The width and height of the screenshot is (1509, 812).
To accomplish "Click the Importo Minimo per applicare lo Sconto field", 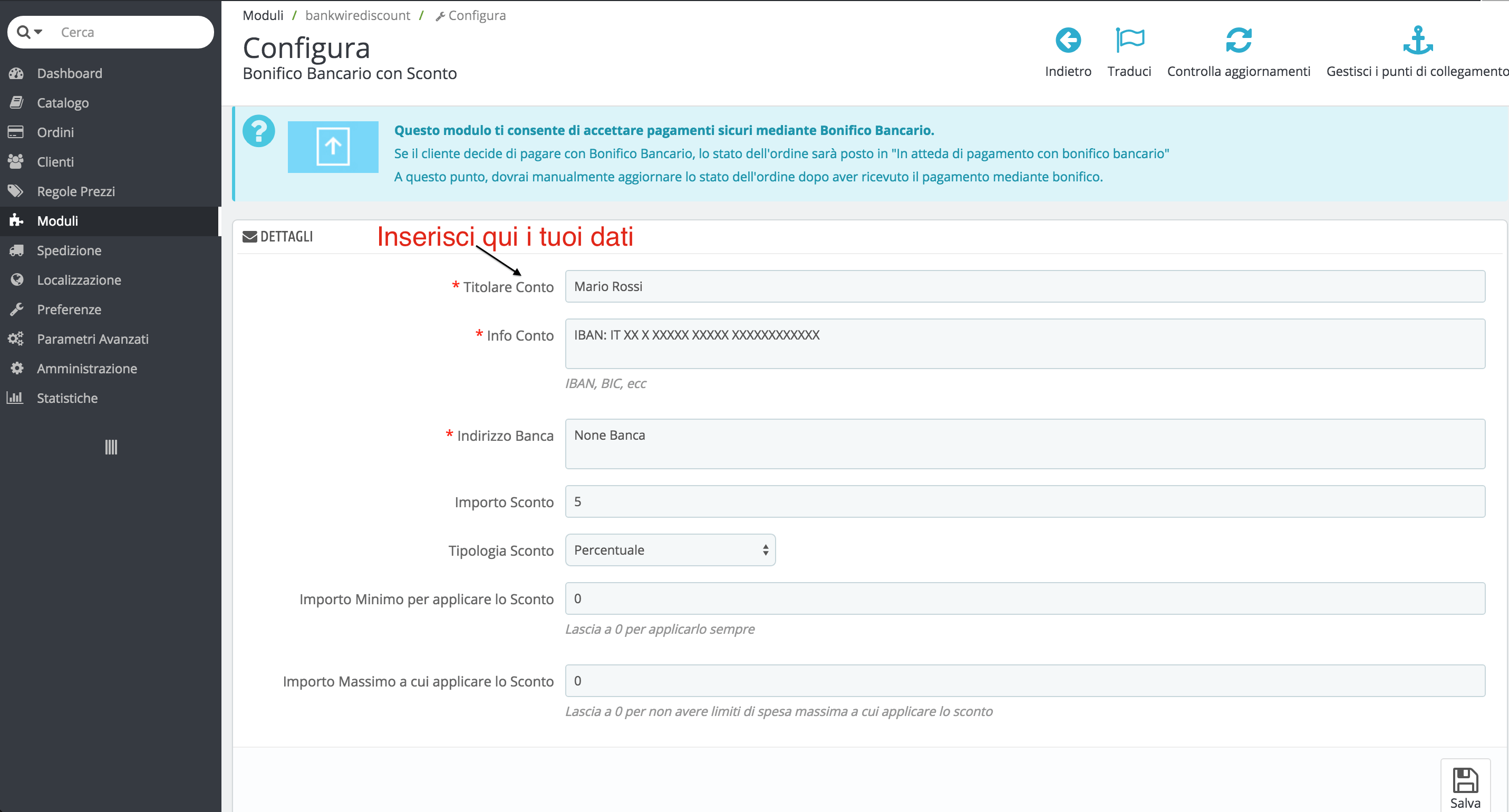I will click(1024, 598).
